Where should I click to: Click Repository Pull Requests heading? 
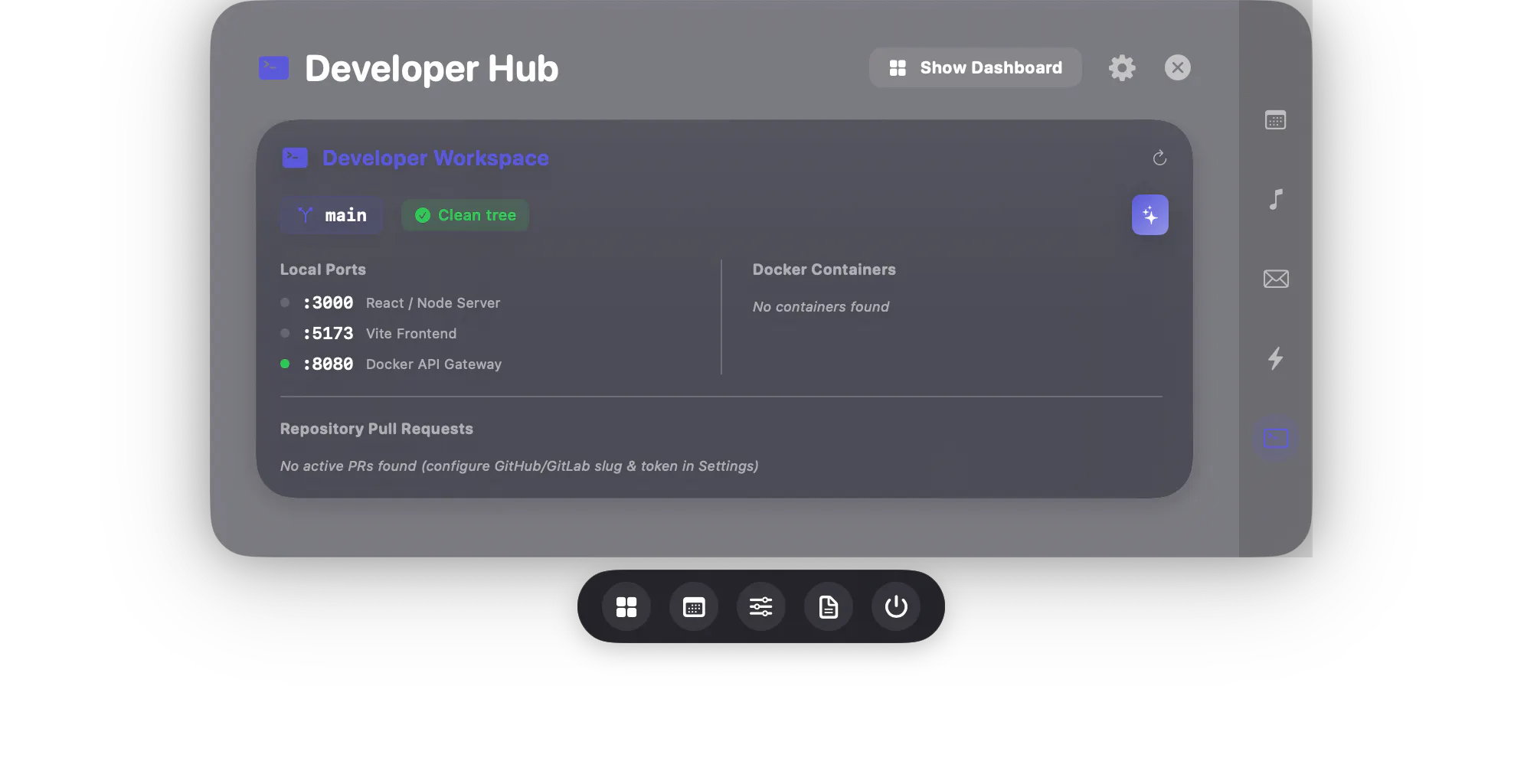pos(377,429)
